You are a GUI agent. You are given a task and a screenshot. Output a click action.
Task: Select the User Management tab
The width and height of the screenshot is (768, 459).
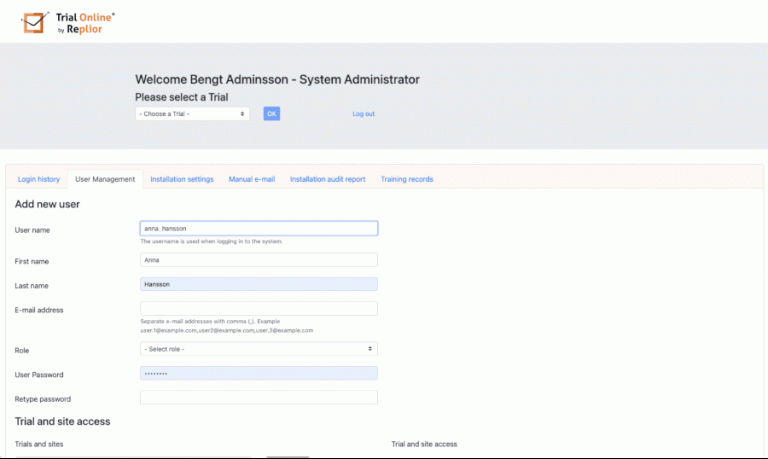(x=105, y=179)
